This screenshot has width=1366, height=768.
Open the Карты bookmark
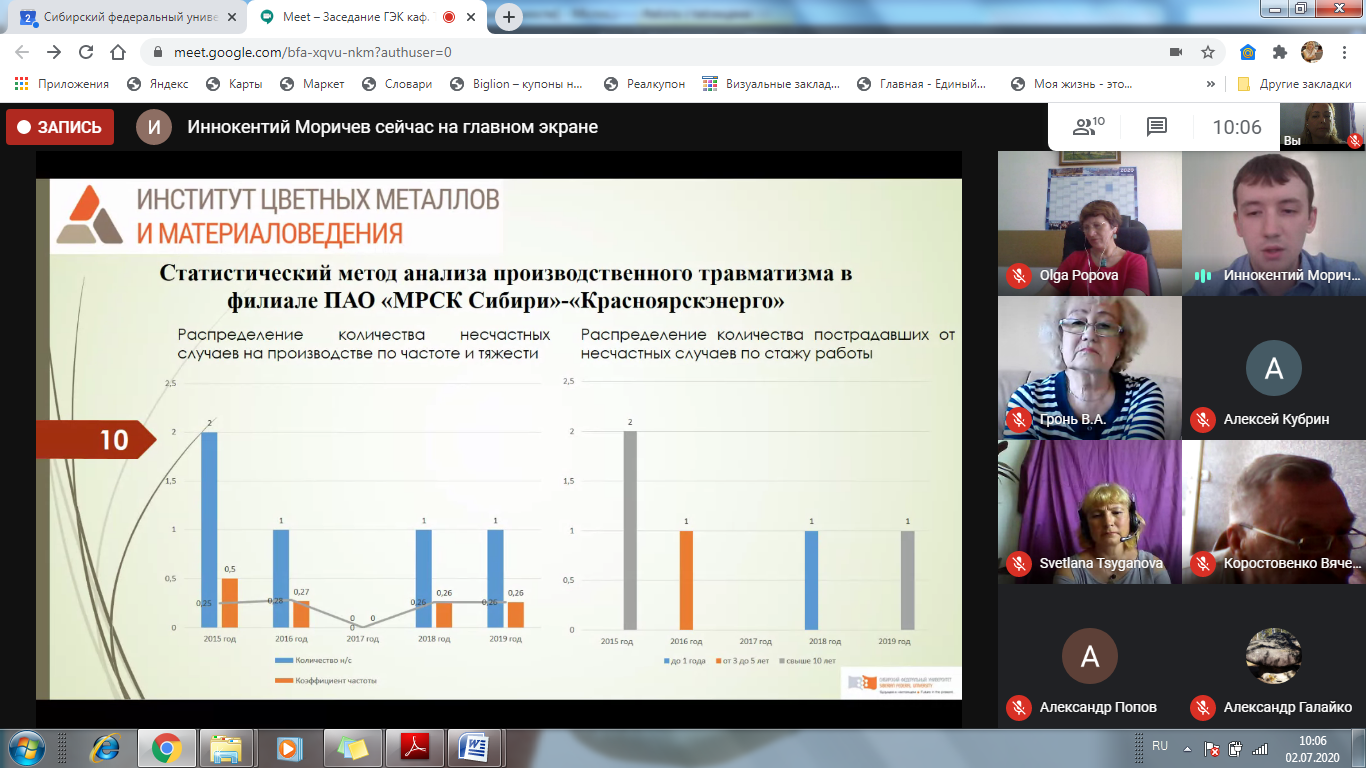[x=233, y=84]
